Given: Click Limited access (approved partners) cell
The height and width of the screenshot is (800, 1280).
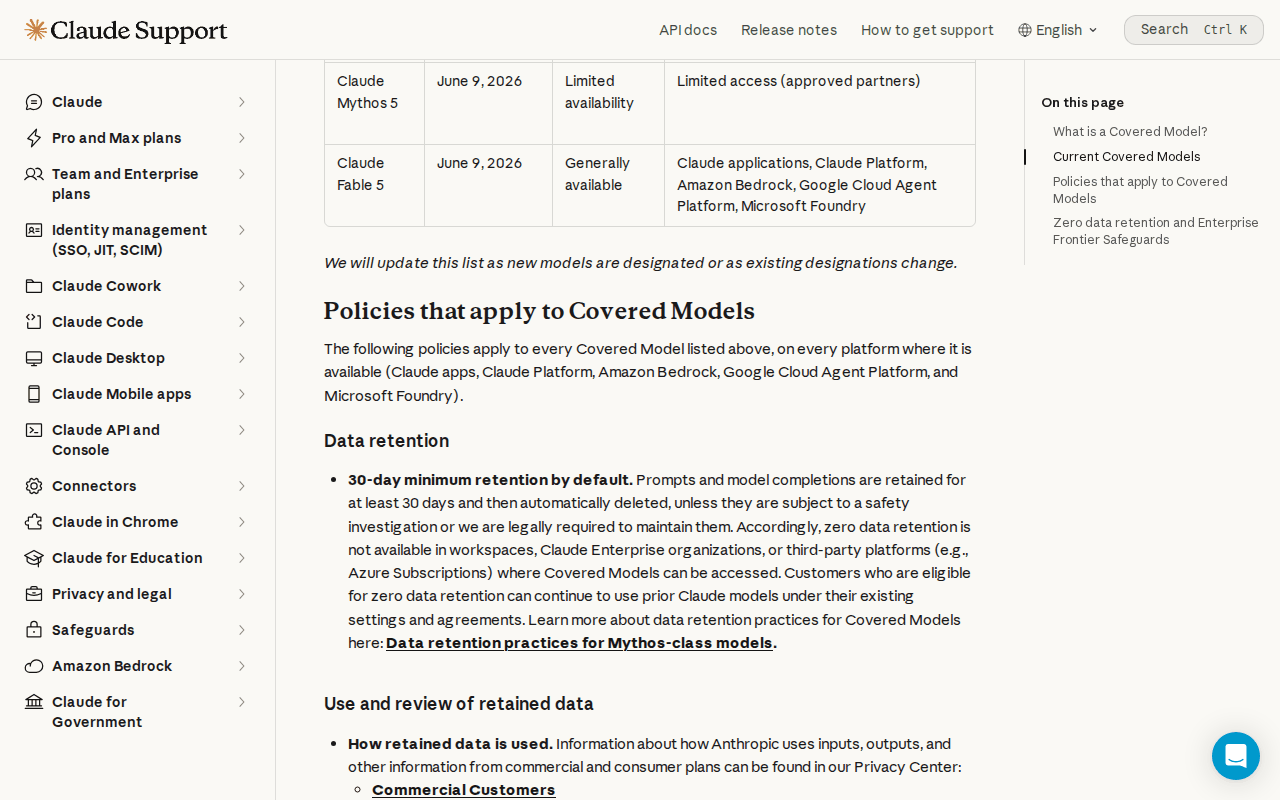Looking at the screenshot, I should (819, 103).
